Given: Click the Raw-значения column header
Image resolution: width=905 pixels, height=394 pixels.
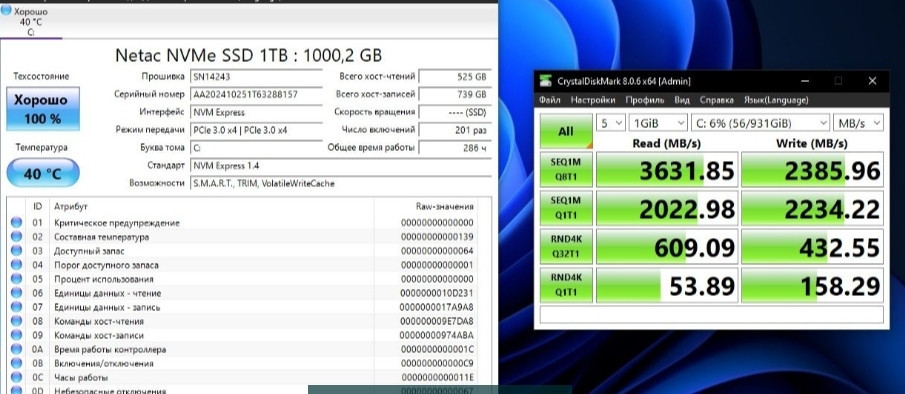Looking at the screenshot, I should (444, 207).
